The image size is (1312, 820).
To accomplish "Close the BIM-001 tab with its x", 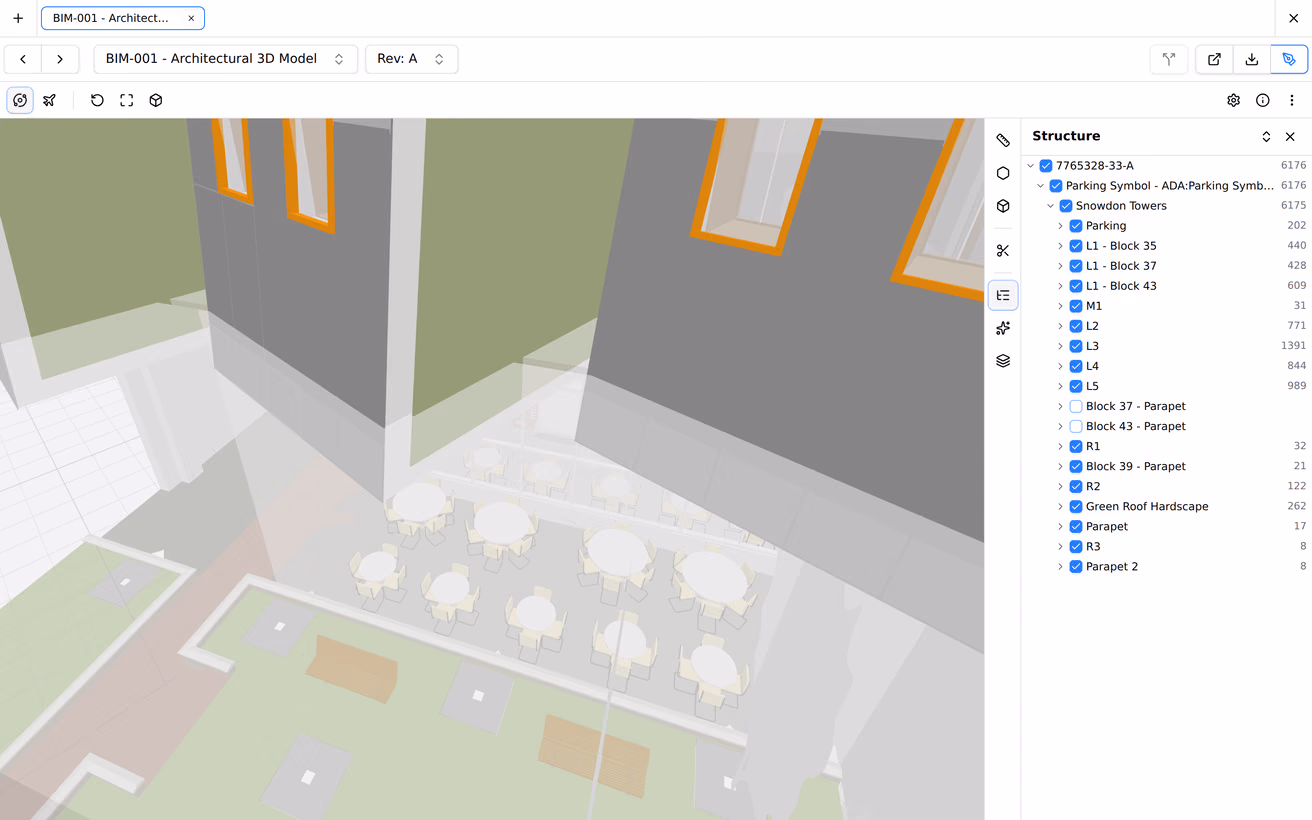I will coord(191,18).
